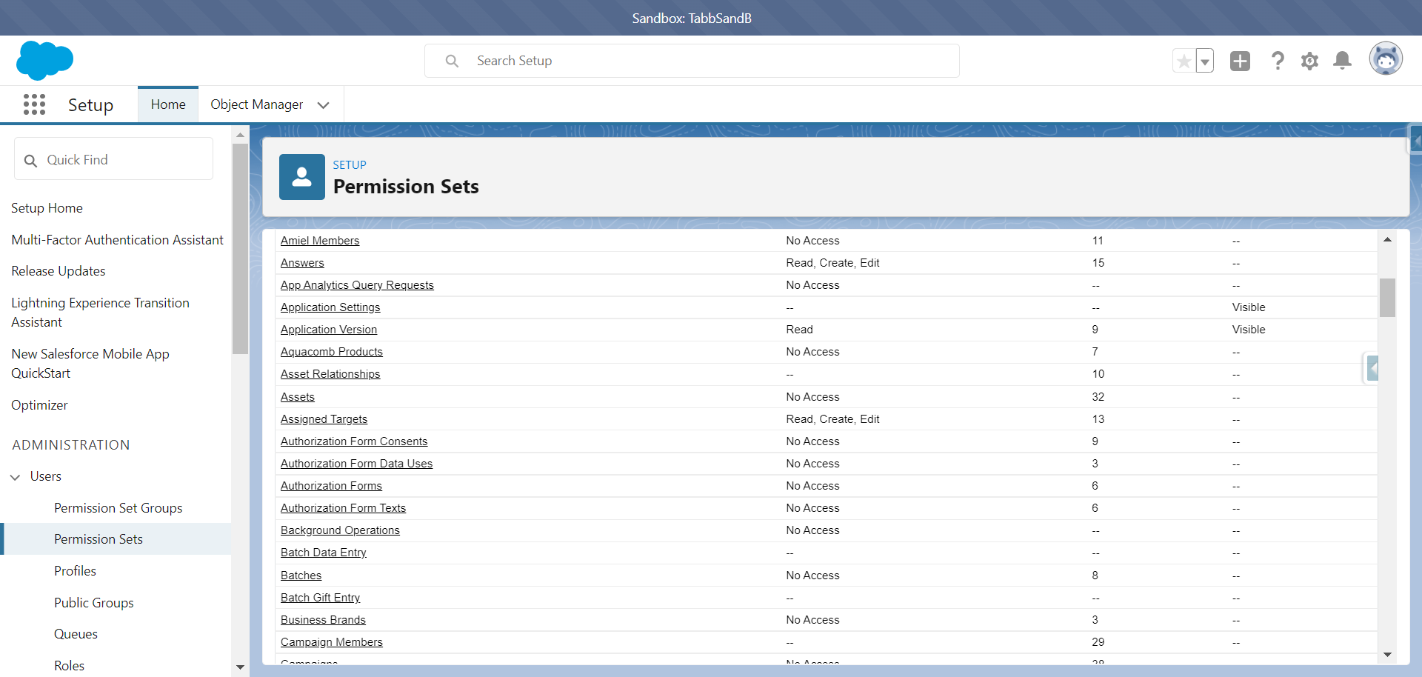This screenshot has width=1422, height=677.
Task: Open the Authorization Form Consents link
Action: 354,441
